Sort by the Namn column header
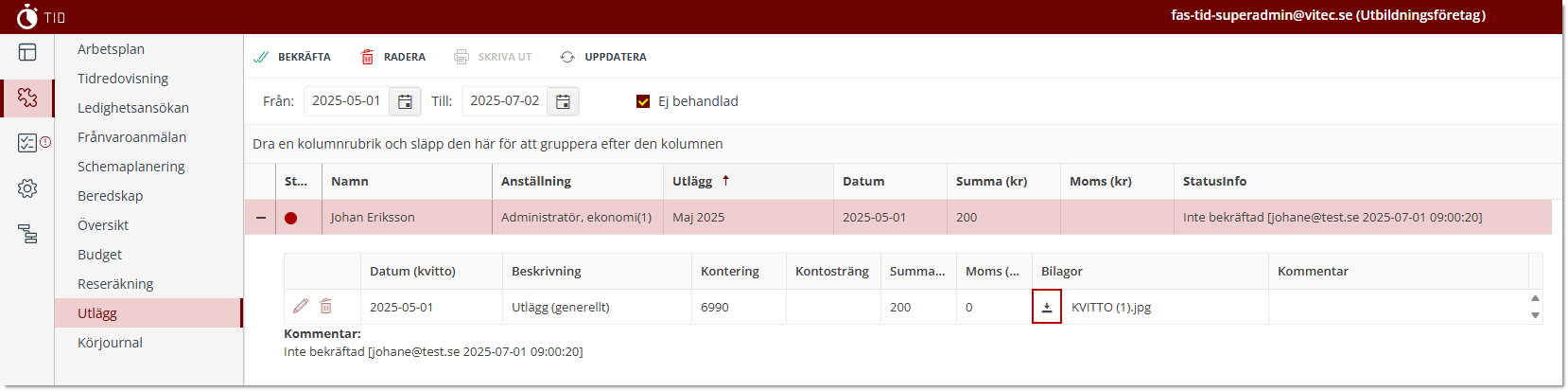This screenshot has width=1568, height=391. point(407,181)
